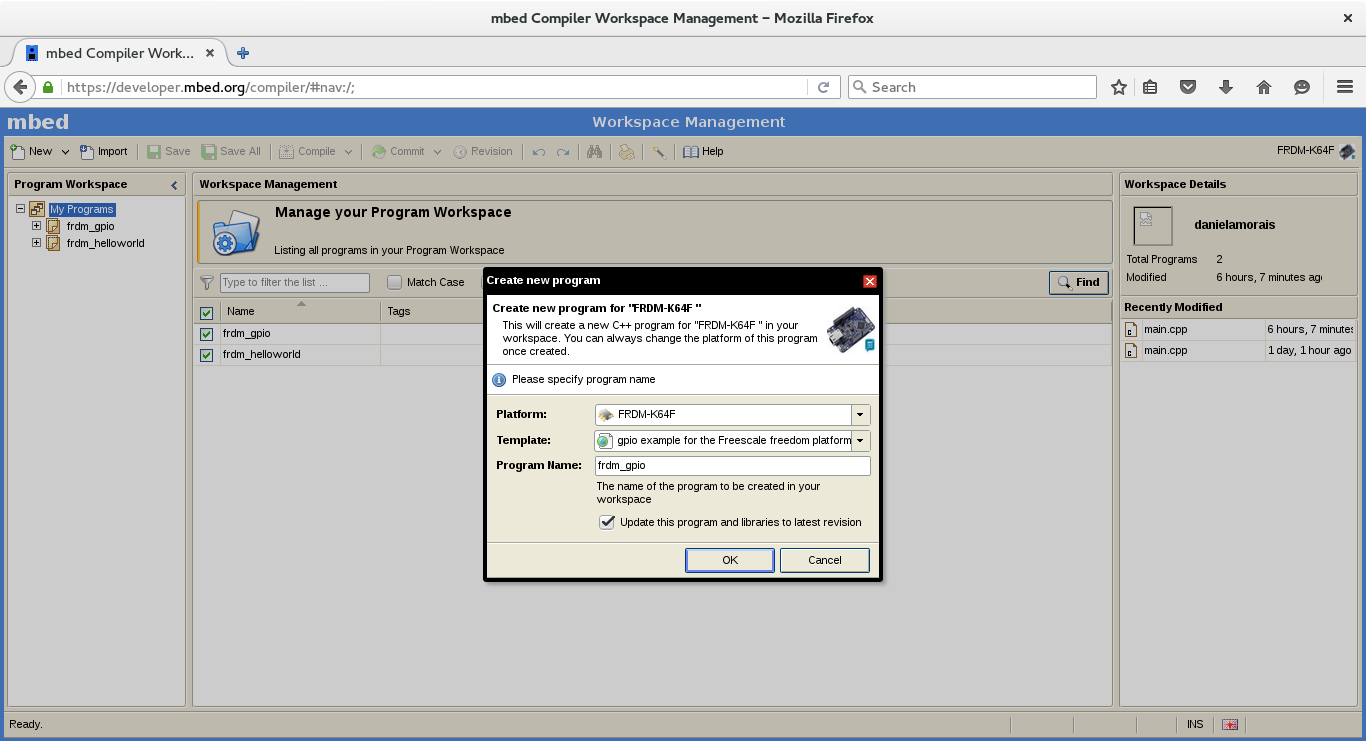Click the Program Name text field
The width and height of the screenshot is (1366, 741).
(732, 466)
